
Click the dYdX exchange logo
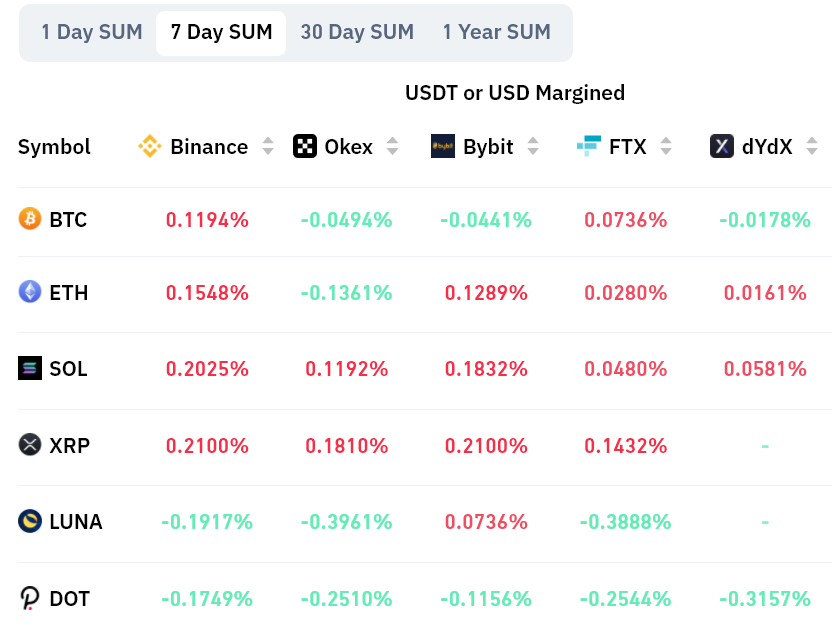click(x=722, y=147)
